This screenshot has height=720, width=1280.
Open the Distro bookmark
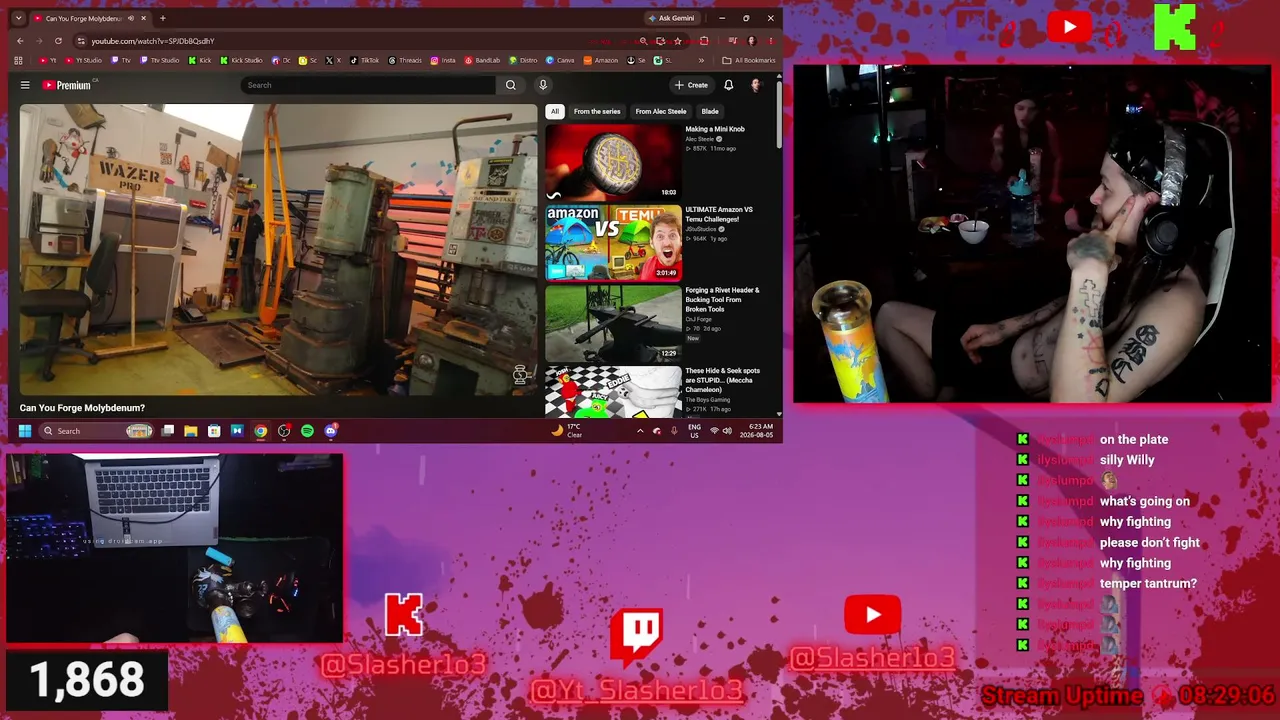pos(524,60)
